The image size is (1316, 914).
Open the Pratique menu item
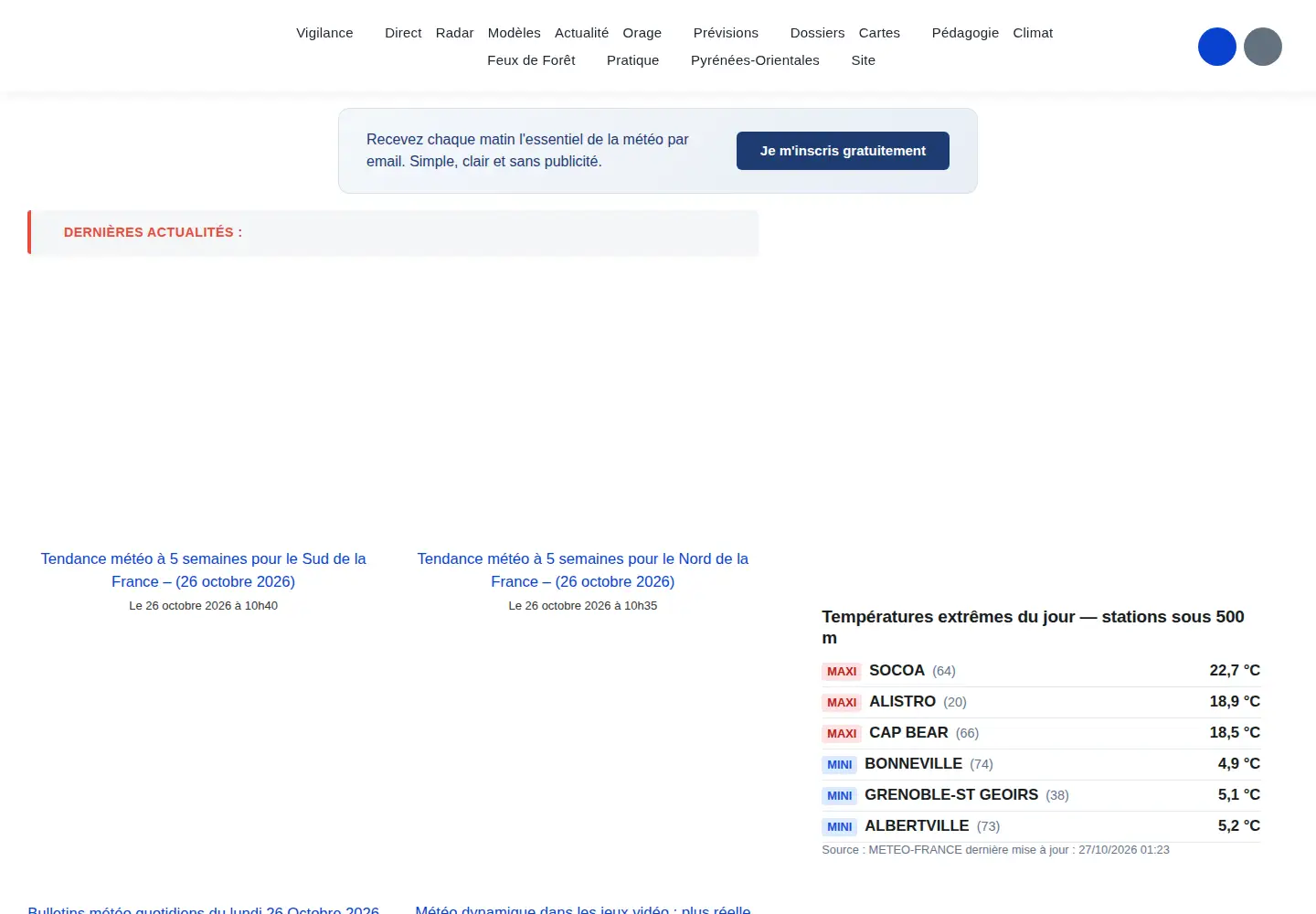tap(632, 60)
